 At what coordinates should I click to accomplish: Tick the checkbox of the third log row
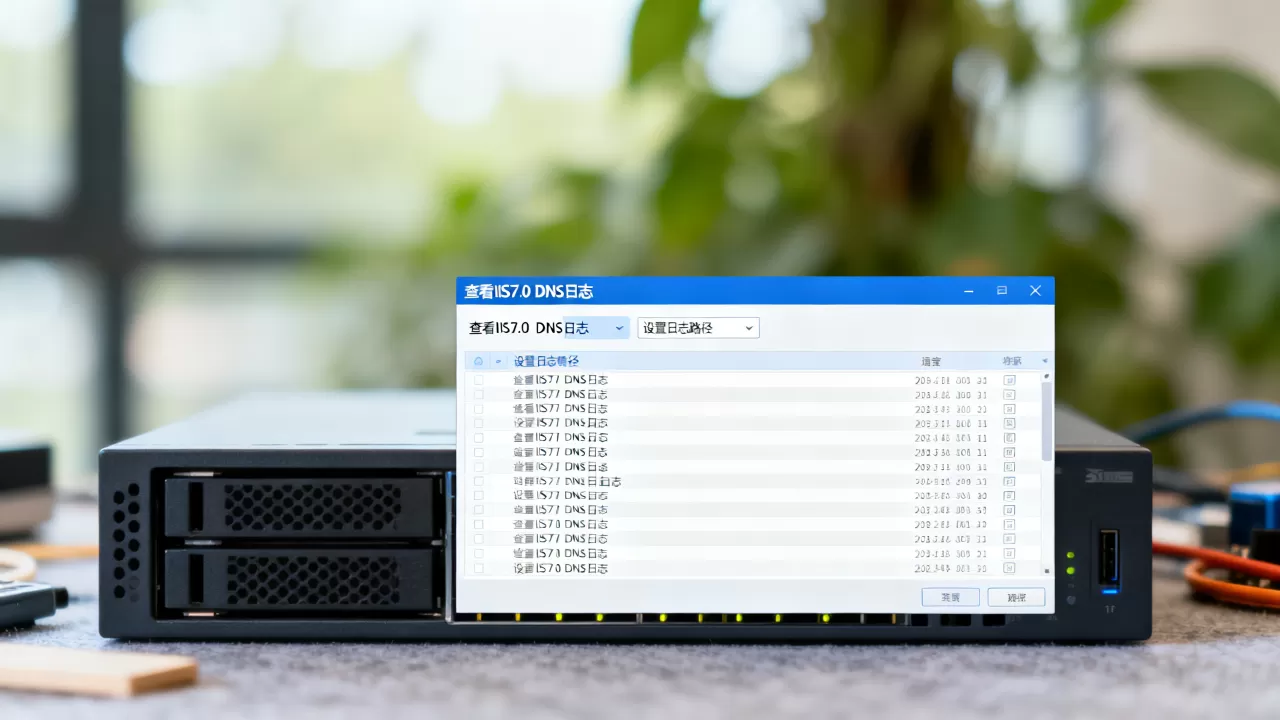pos(478,409)
